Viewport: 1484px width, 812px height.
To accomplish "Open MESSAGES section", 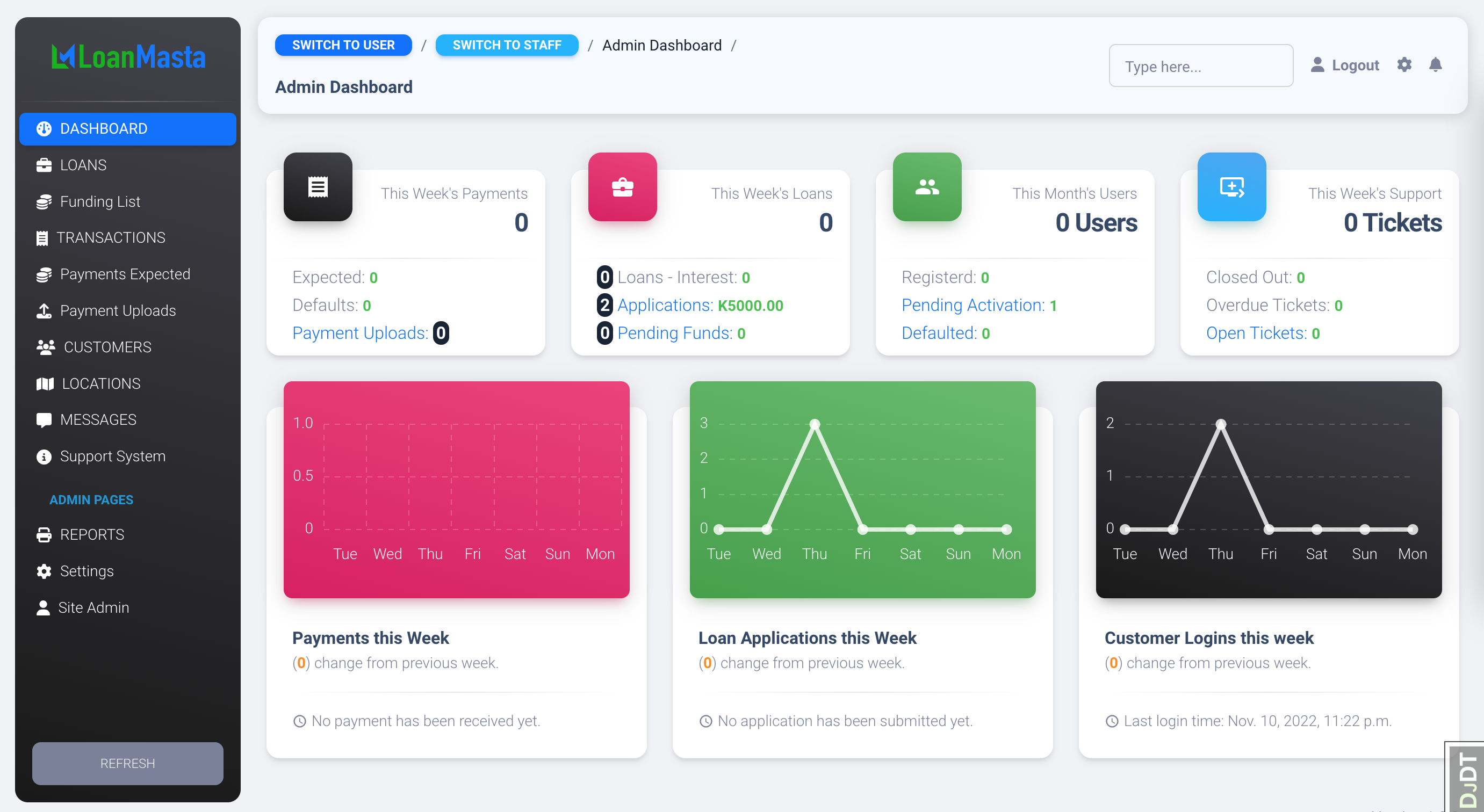I will click(x=128, y=421).
